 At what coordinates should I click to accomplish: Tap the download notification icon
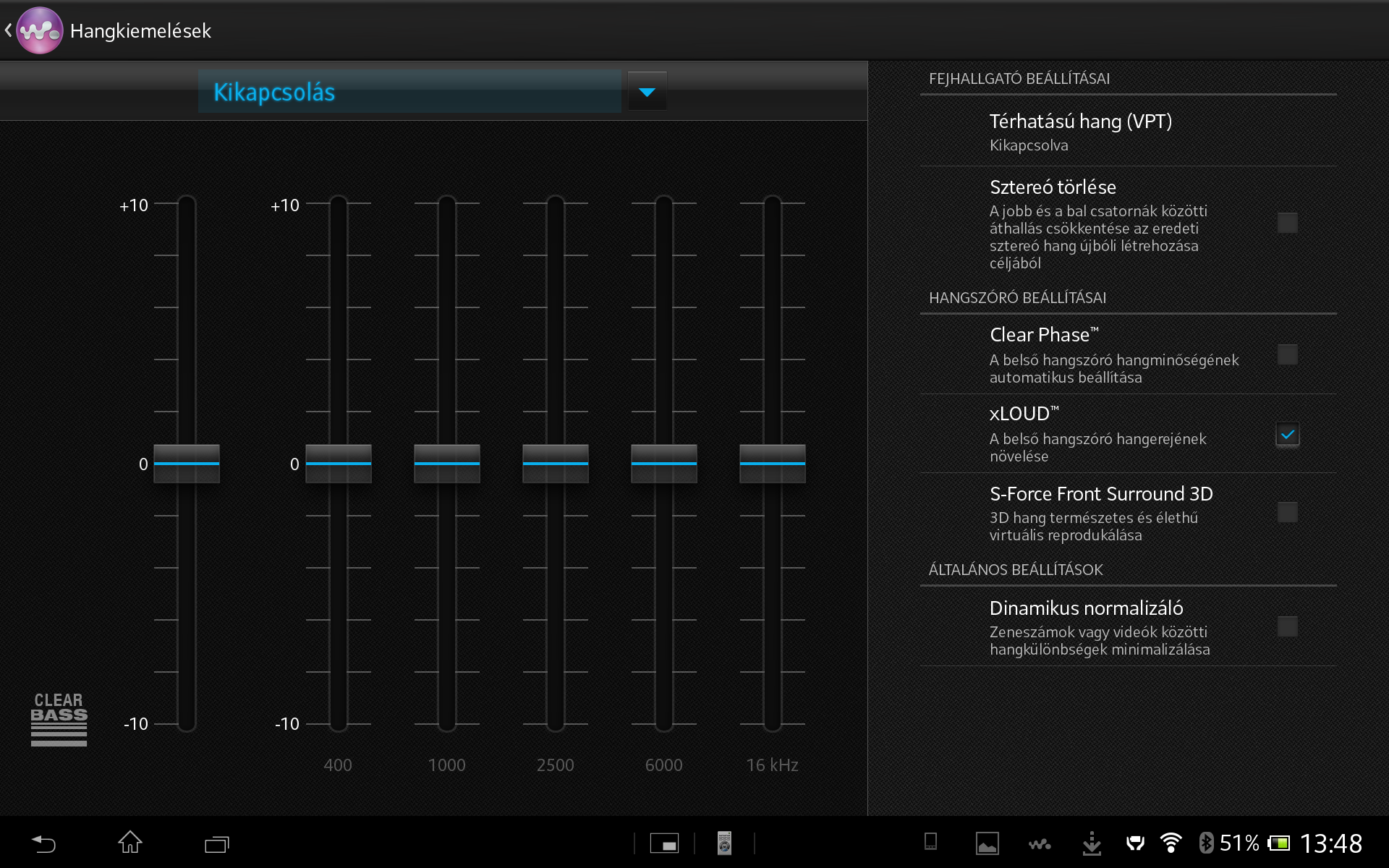1091,843
